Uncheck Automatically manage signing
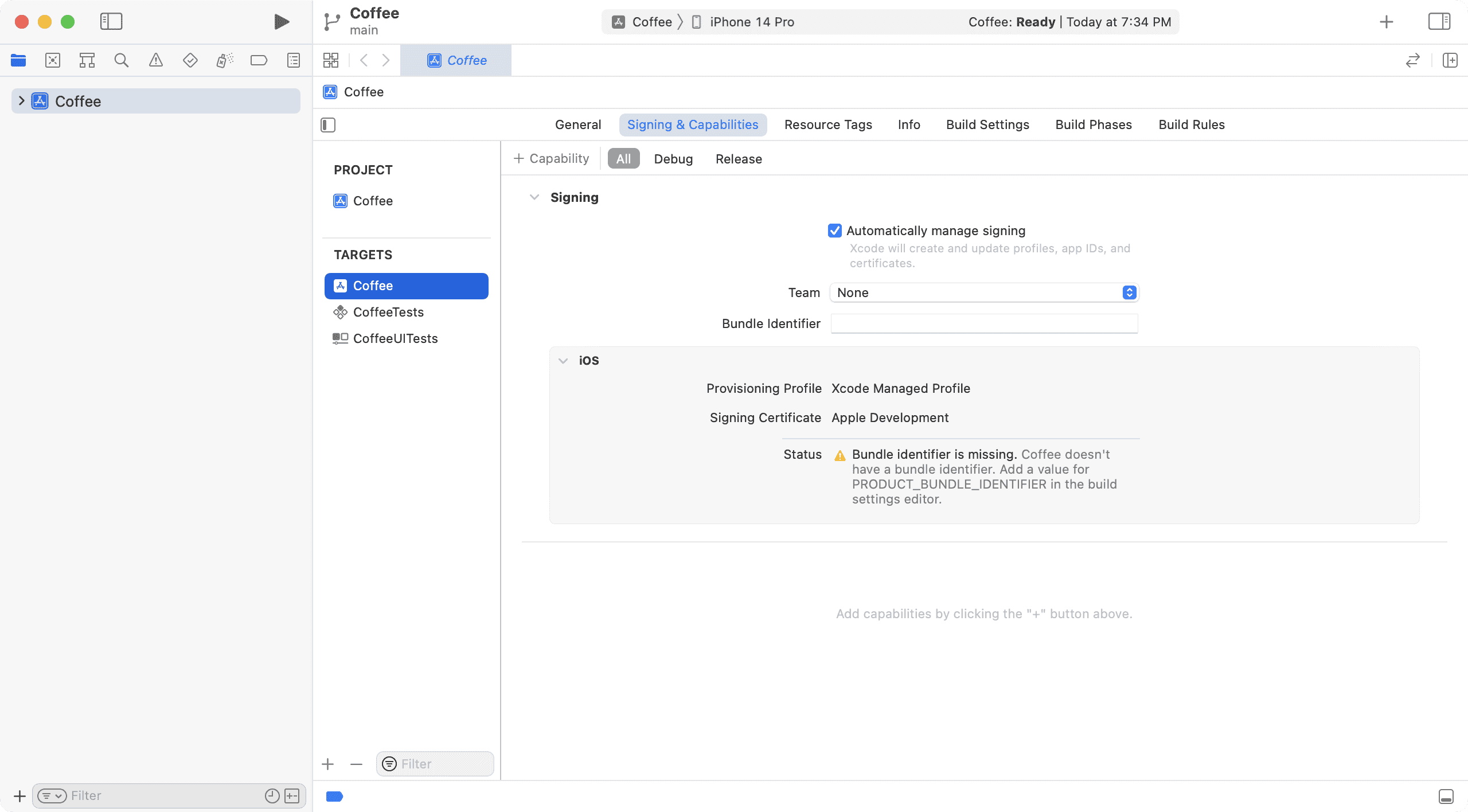Screen dimensions: 1468x812 835,231
